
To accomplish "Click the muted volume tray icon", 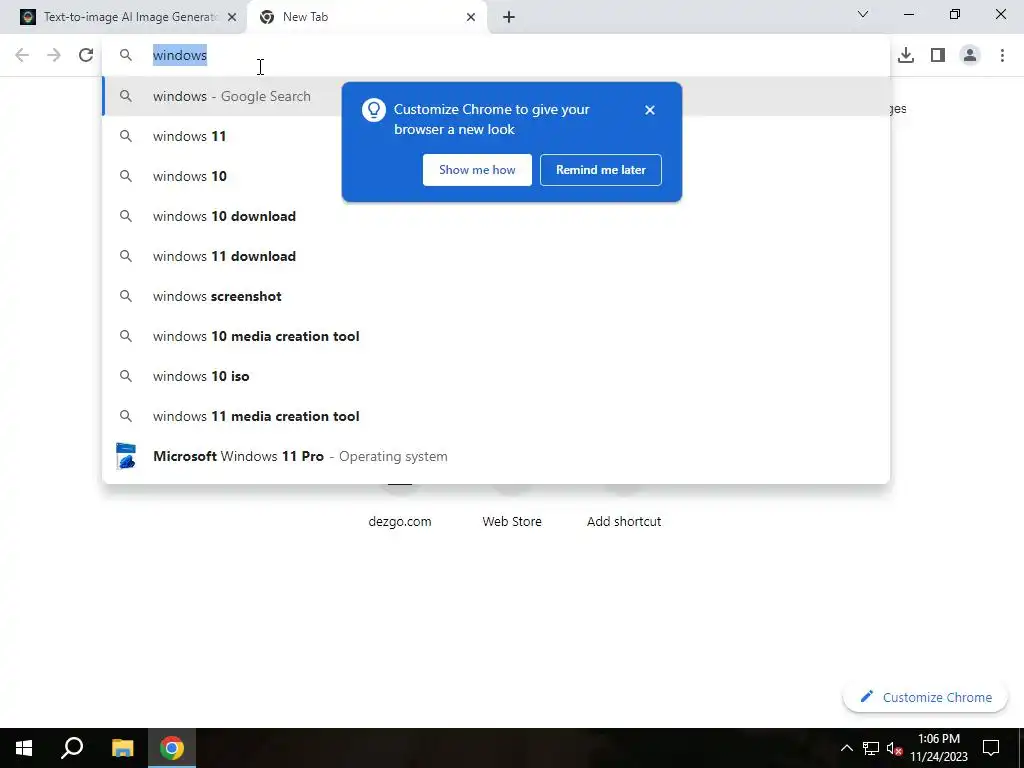I will click(x=894, y=748).
